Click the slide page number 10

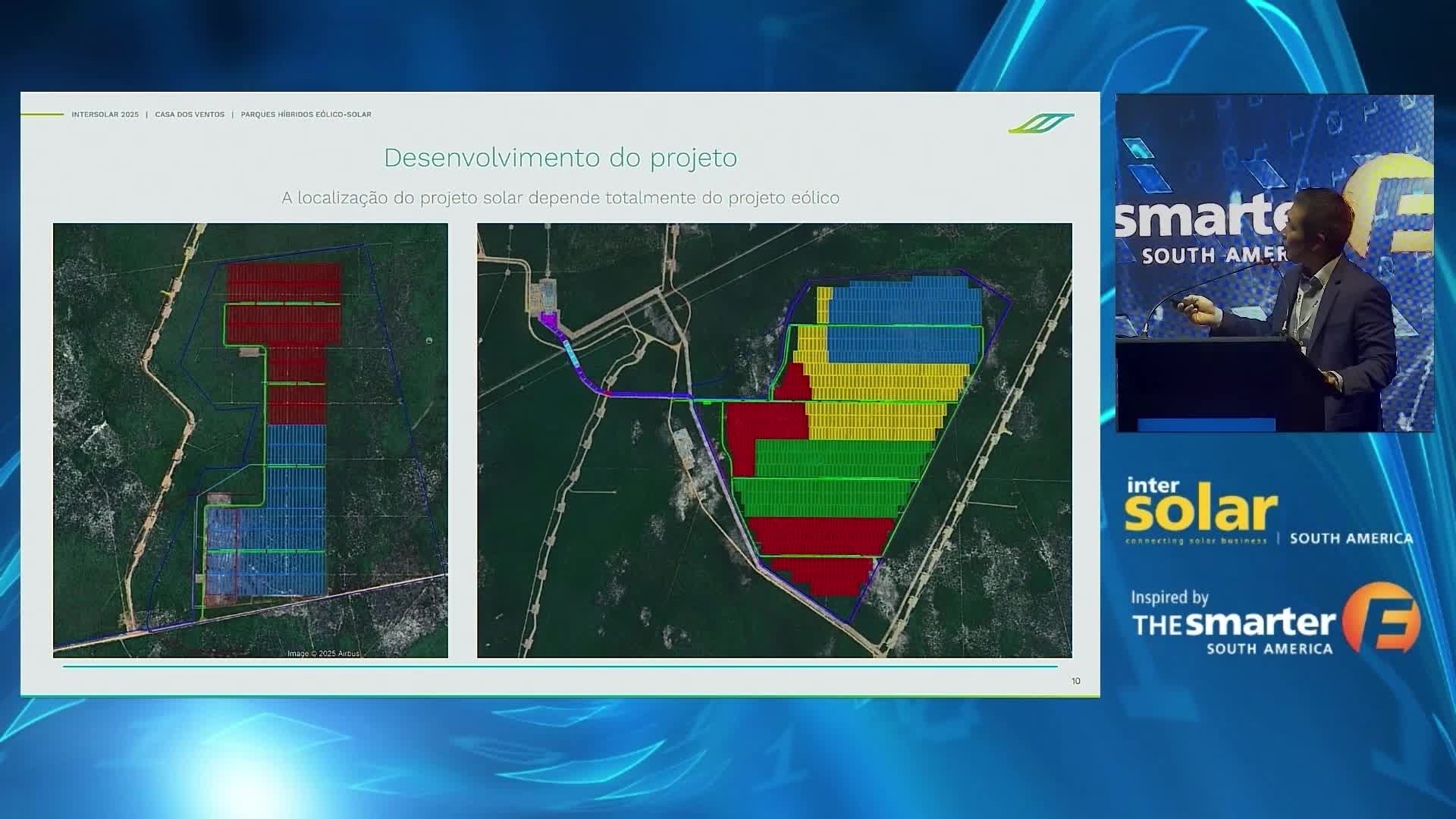(x=1075, y=681)
